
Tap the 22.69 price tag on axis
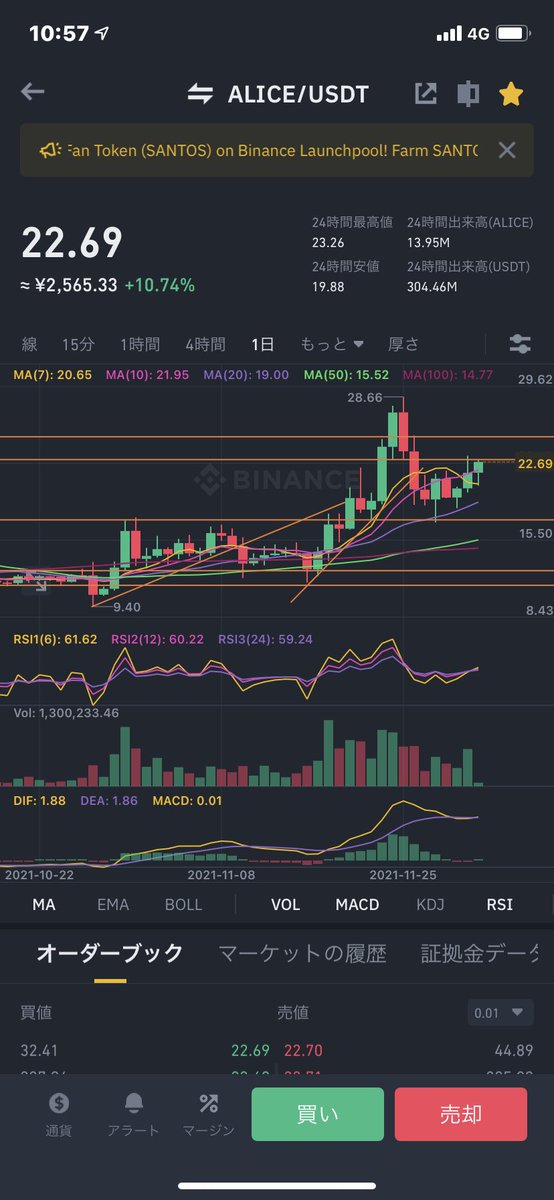pos(535,464)
